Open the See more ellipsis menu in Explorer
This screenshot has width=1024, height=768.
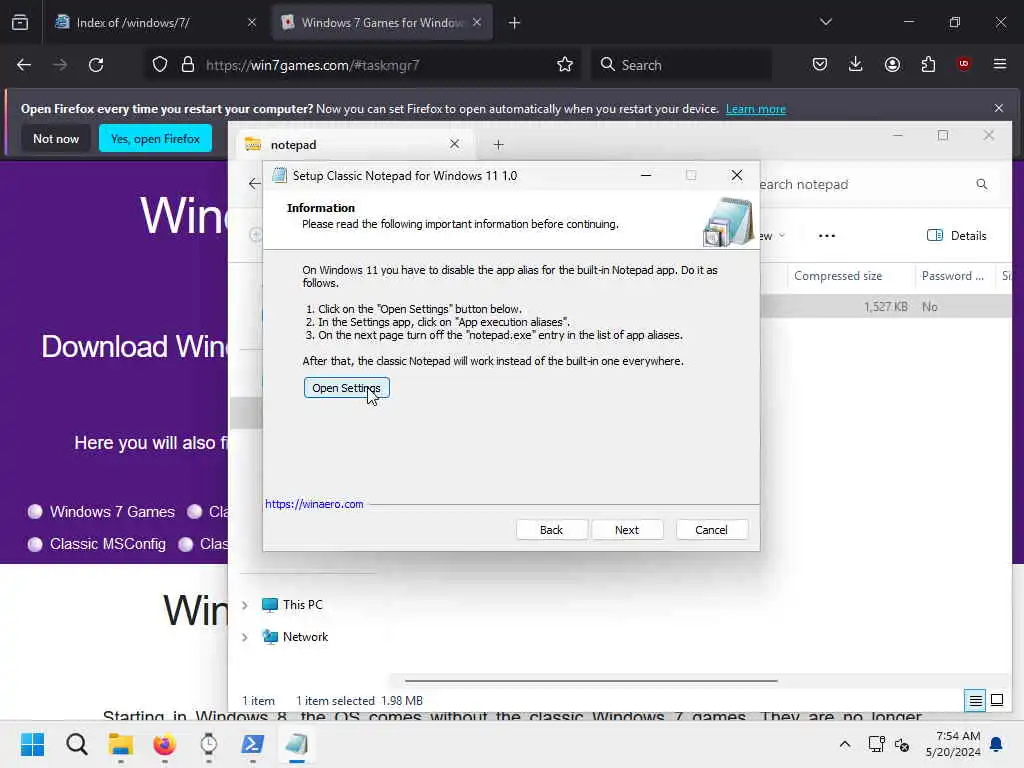click(x=827, y=236)
